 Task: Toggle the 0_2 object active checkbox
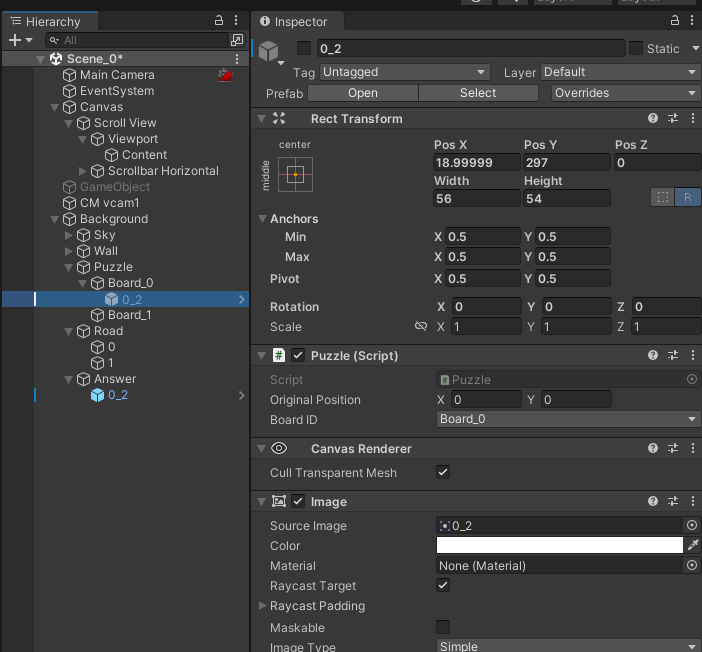pyautogui.click(x=304, y=48)
